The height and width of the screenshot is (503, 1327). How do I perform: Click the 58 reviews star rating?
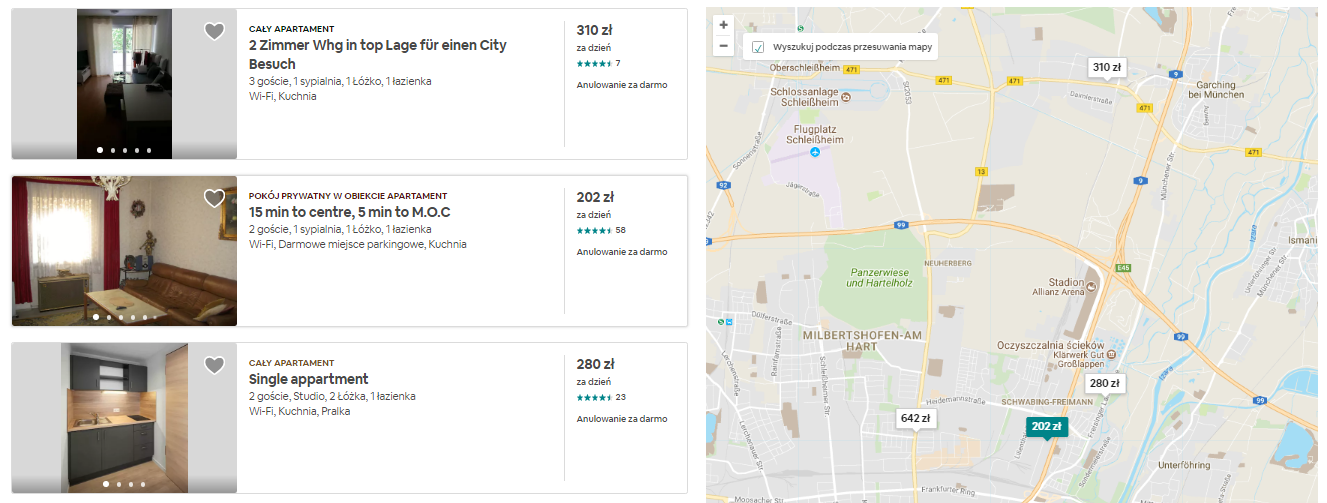[x=600, y=230]
